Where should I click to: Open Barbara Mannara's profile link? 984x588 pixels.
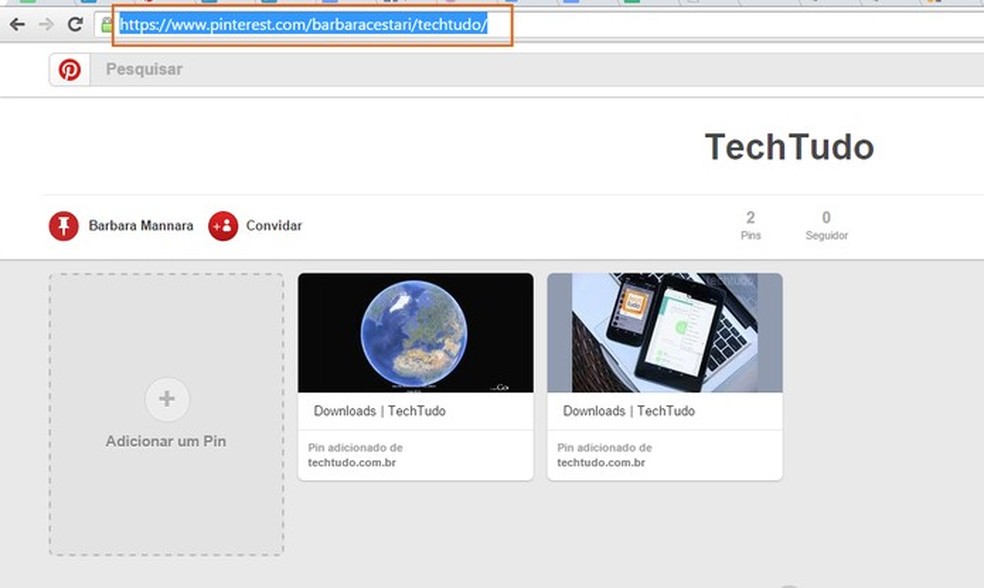coord(141,226)
